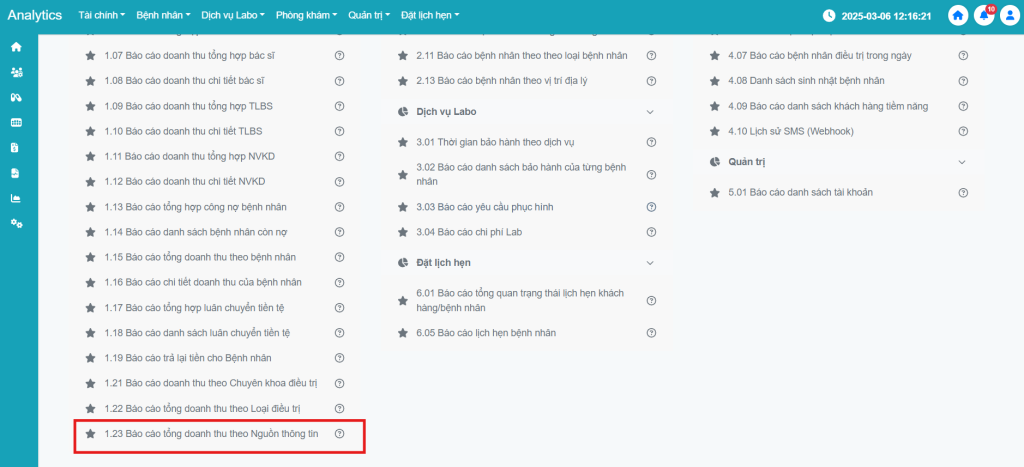Image resolution: width=1024 pixels, height=467 pixels.
Task: Click the pills icon in sidebar
Action: [x=16, y=97]
